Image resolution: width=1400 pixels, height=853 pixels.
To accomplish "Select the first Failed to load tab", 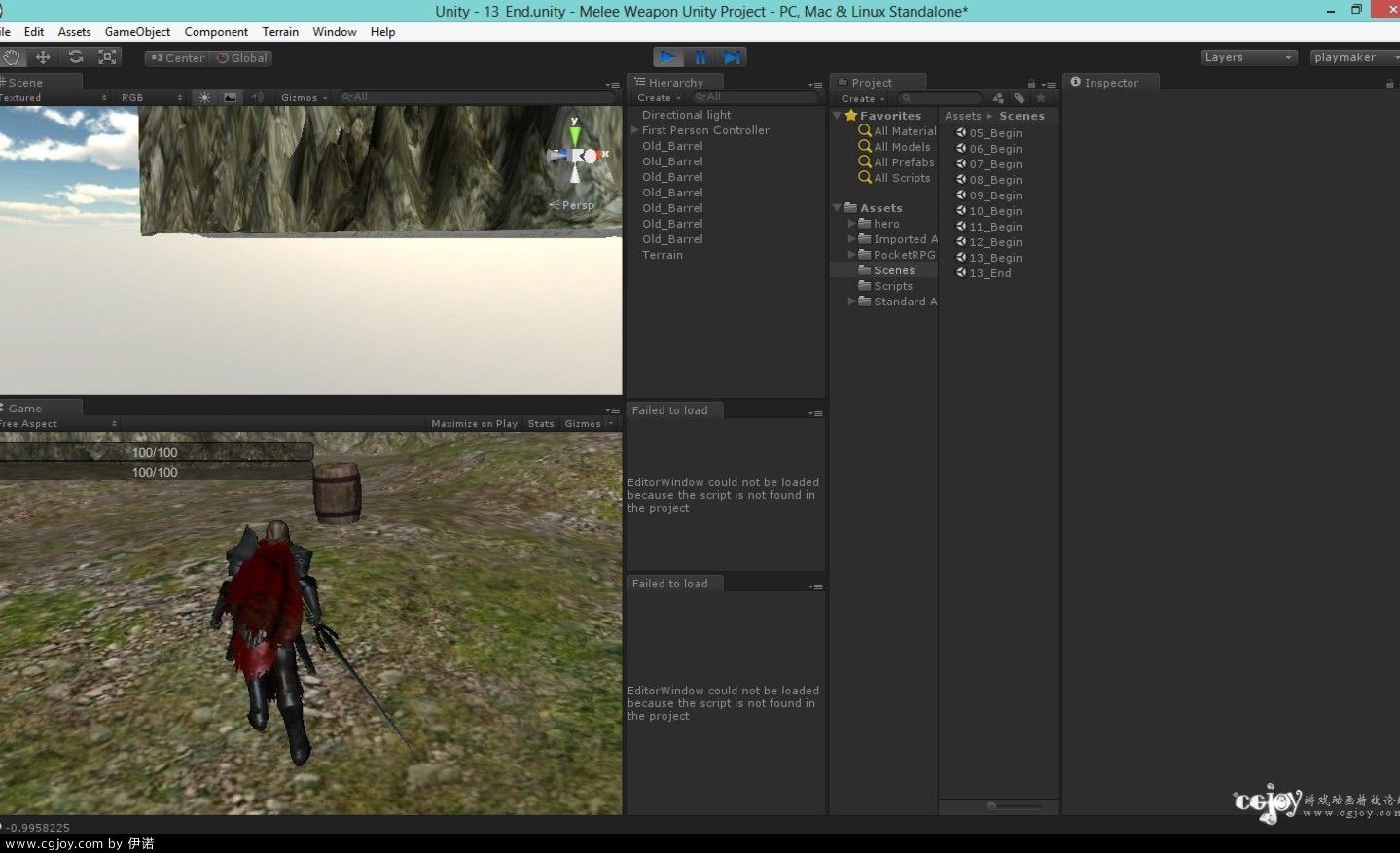I will (674, 410).
